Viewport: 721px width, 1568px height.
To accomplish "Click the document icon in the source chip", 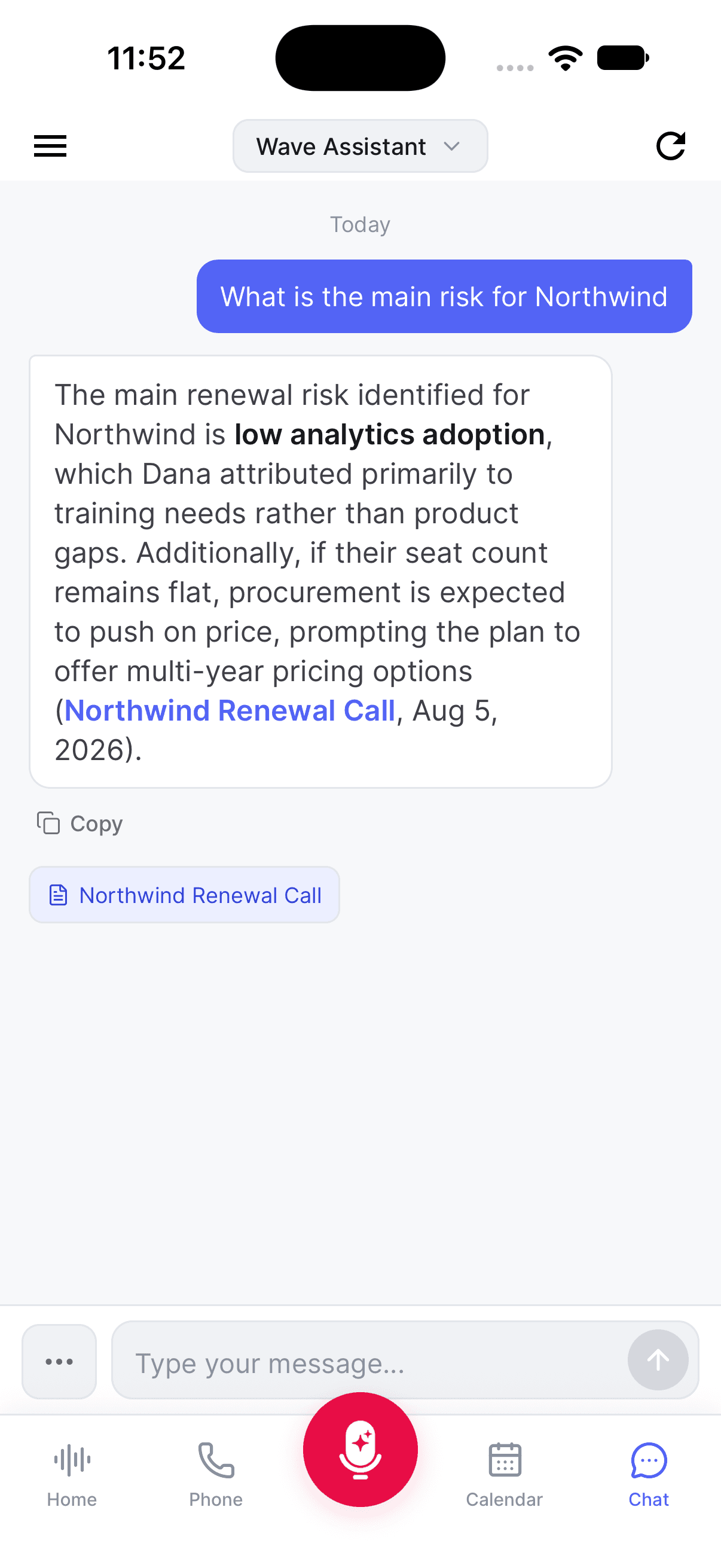I will (x=58, y=895).
